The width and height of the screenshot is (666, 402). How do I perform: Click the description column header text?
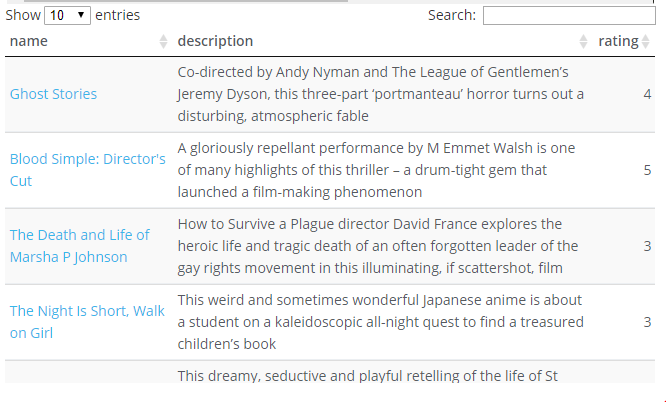pyautogui.click(x=215, y=41)
